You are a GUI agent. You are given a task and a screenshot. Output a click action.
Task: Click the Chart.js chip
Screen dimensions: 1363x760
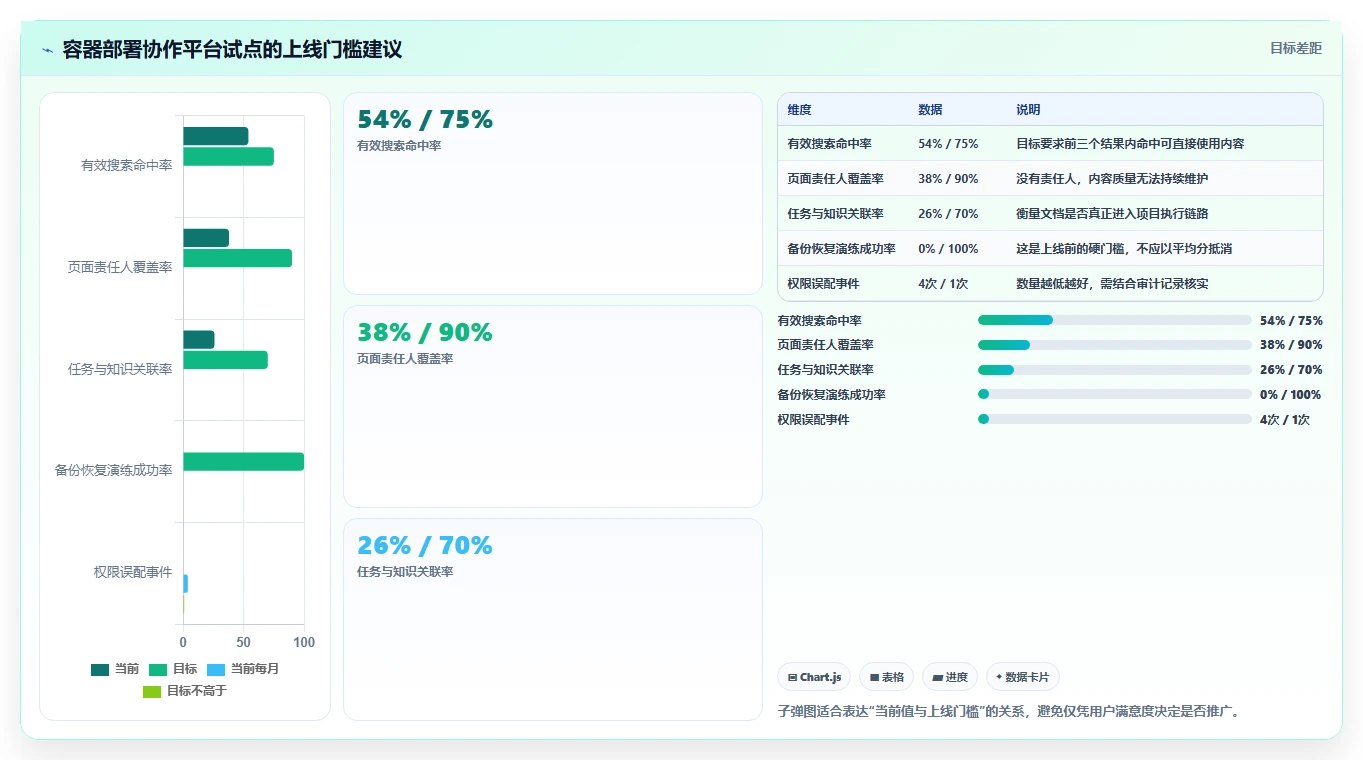click(x=814, y=677)
